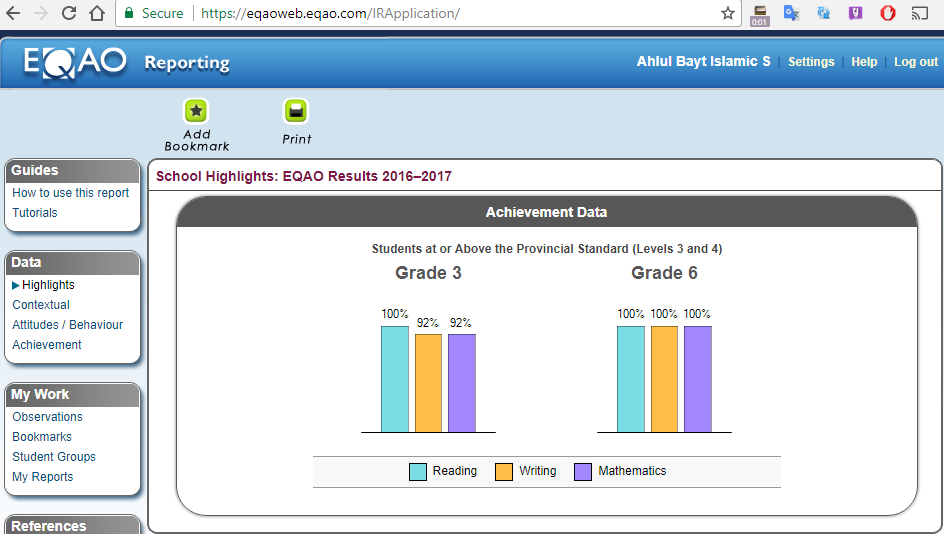945x534 pixels.
Task: Log out of the EQAO account
Action: (x=915, y=61)
